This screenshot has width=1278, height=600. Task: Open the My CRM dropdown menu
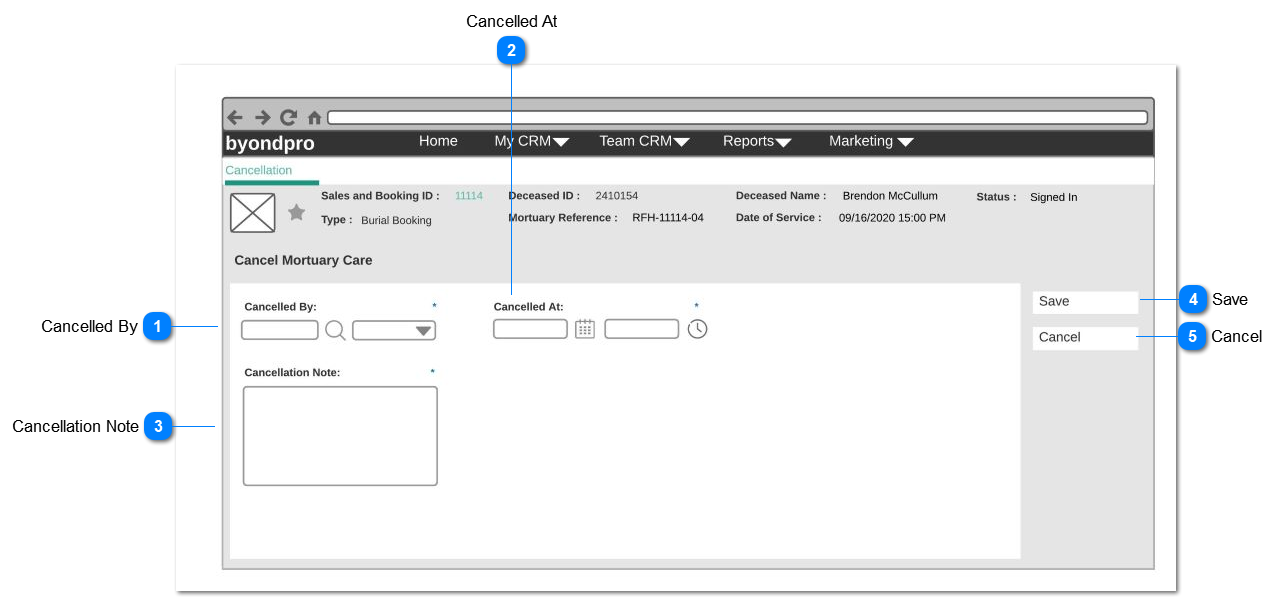(531, 141)
